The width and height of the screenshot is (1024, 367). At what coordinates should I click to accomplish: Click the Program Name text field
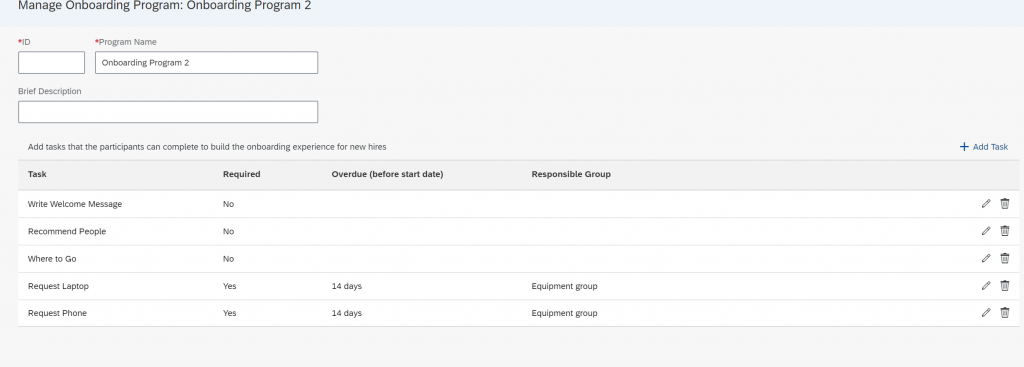(x=206, y=63)
